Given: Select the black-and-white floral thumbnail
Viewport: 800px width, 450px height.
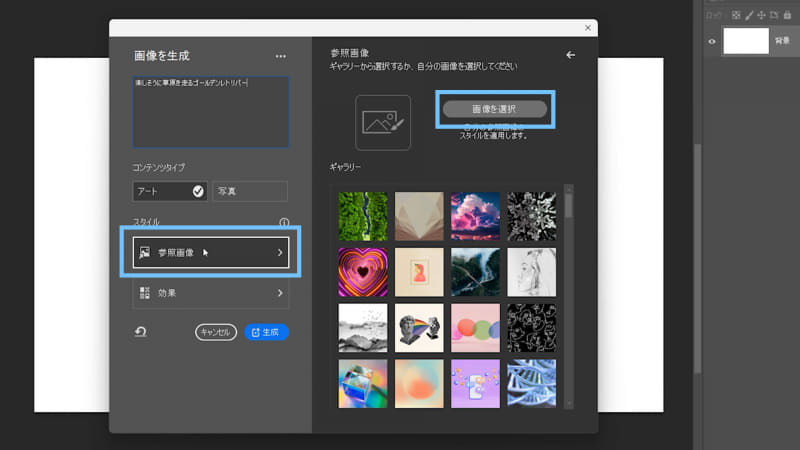Looking at the screenshot, I should (x=532, y=216).
